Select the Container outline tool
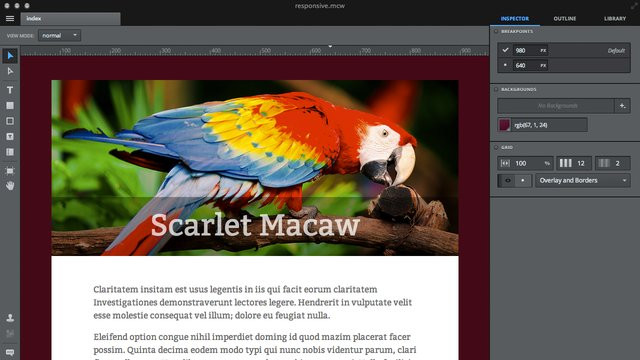The image size is (640, 360). click(10, 121)
